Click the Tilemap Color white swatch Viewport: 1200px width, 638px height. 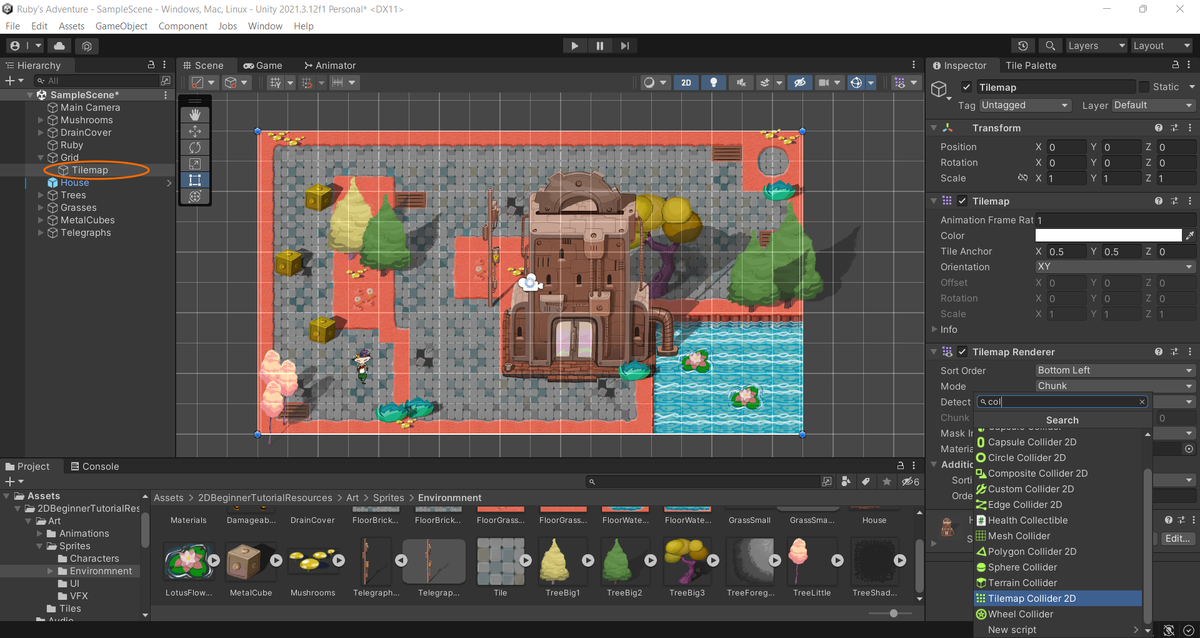pyautogui.click(x=1108, y=236)
